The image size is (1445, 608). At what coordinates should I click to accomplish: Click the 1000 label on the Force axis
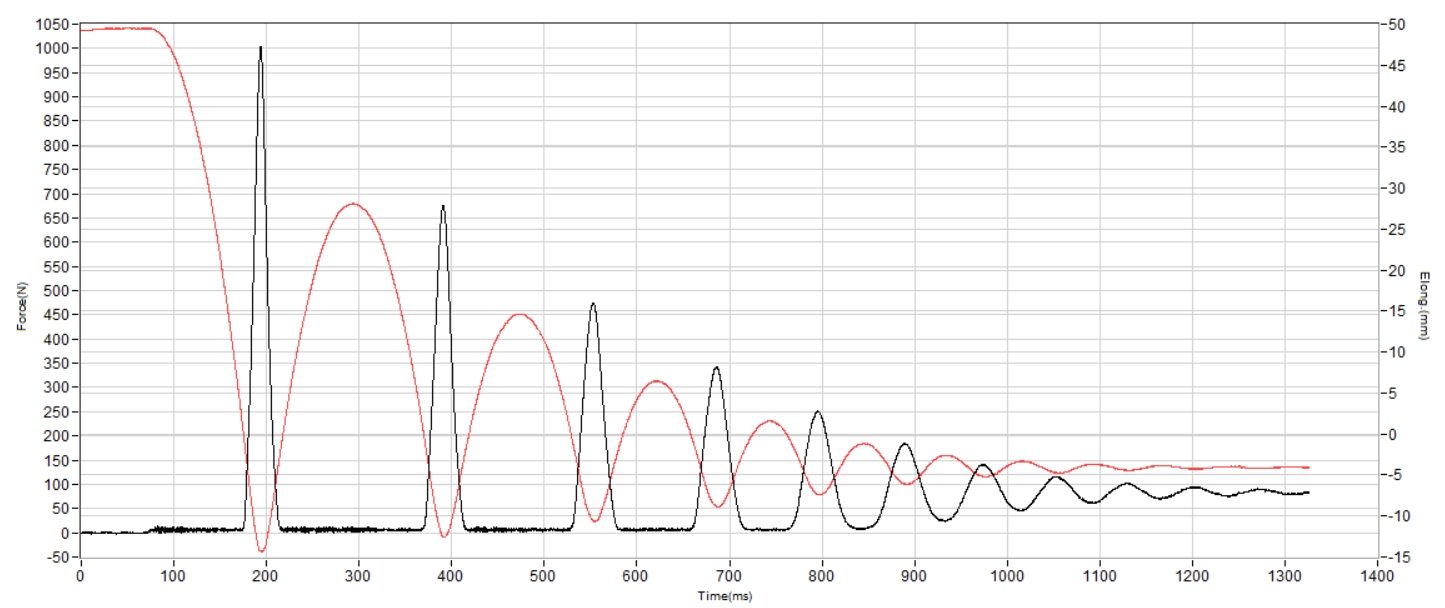tap(53, 48)
